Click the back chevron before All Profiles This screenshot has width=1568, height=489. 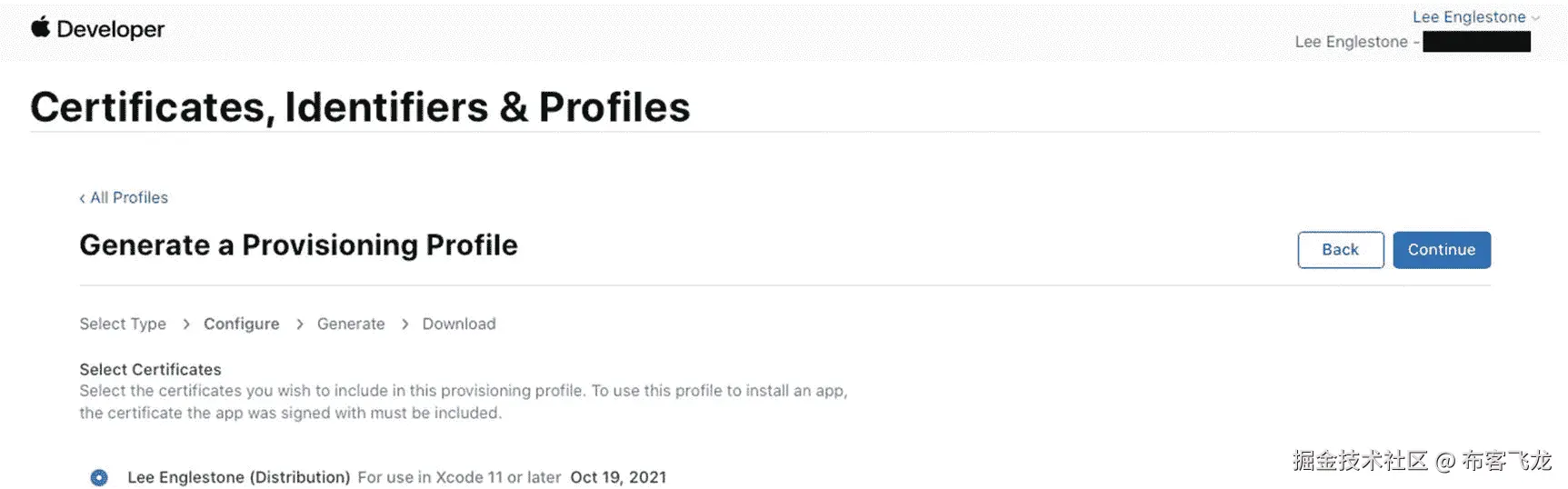(82, 198)
